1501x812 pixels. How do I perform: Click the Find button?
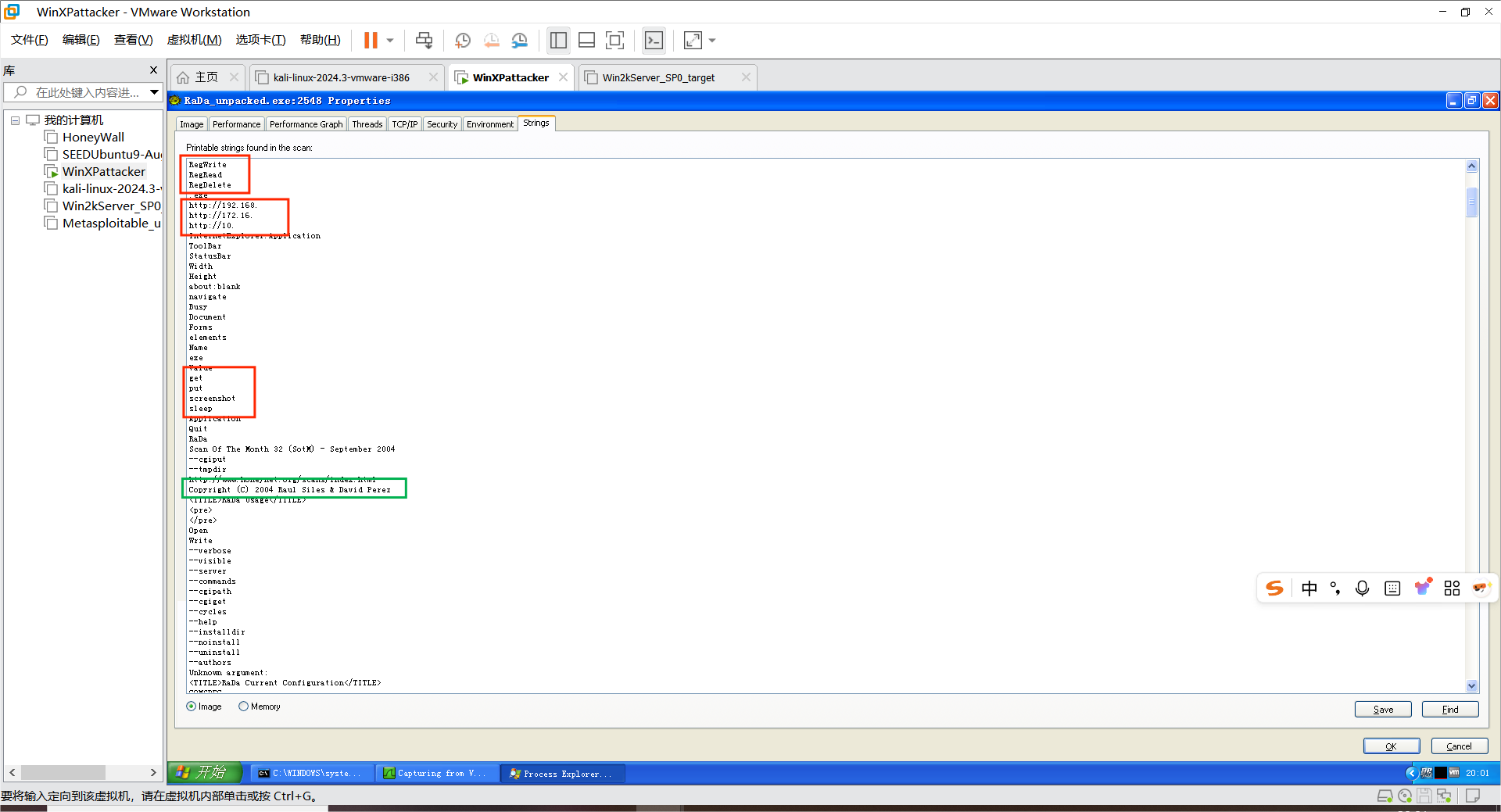click(x=1450, y=710)
